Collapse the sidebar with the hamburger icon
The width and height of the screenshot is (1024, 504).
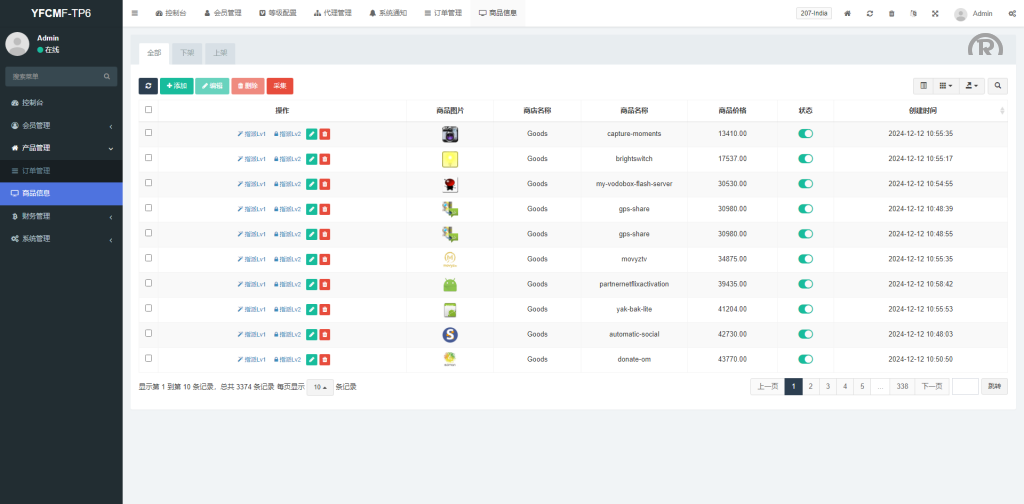(x=135, y=13)
